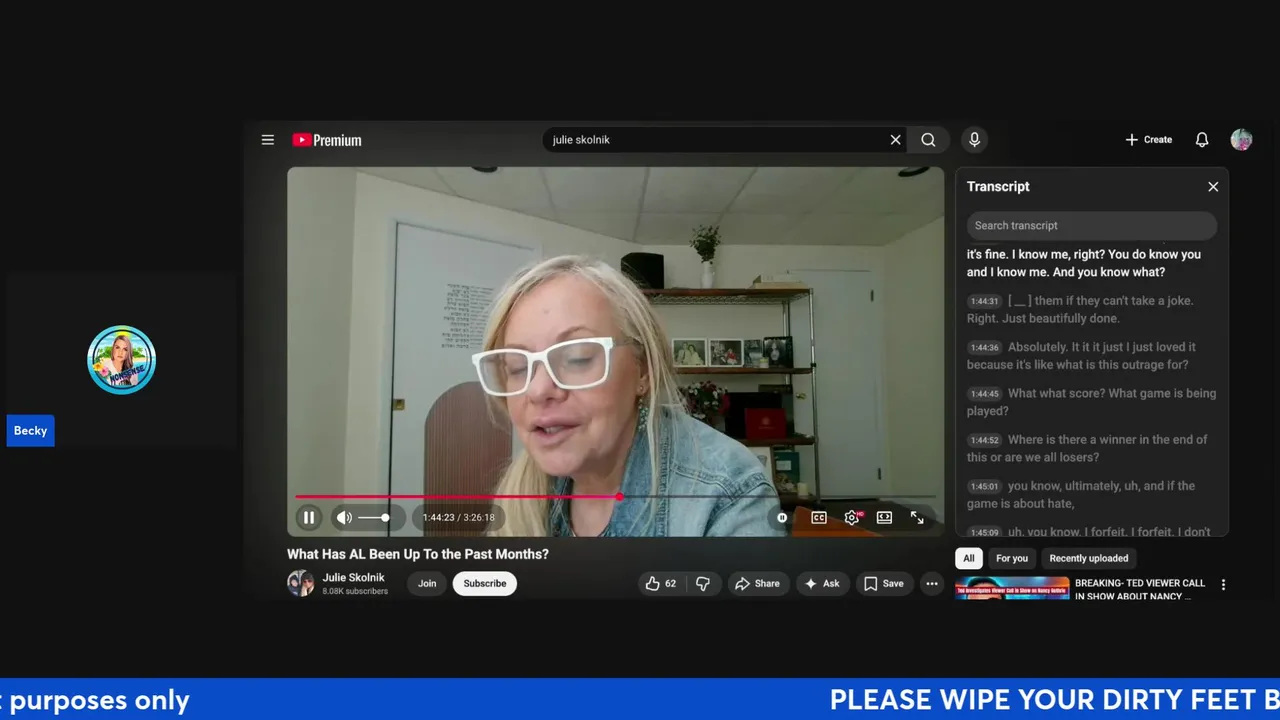The height and width of the screenshot is (720, 1280).
Task: Save video to a playlist
Action: [x=884, y=583]
